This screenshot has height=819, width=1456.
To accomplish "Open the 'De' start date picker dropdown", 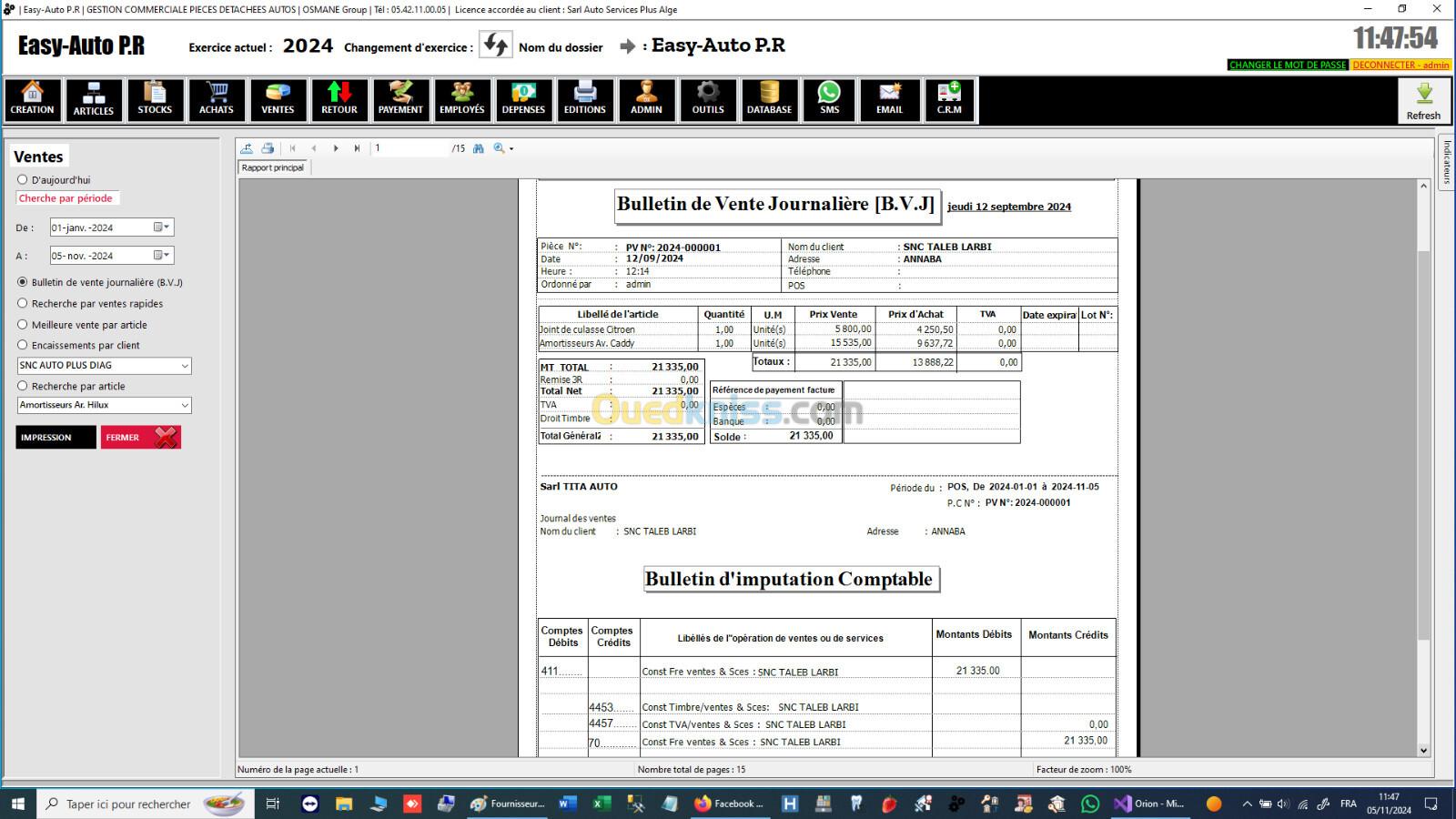I will (x=162, y=227).
